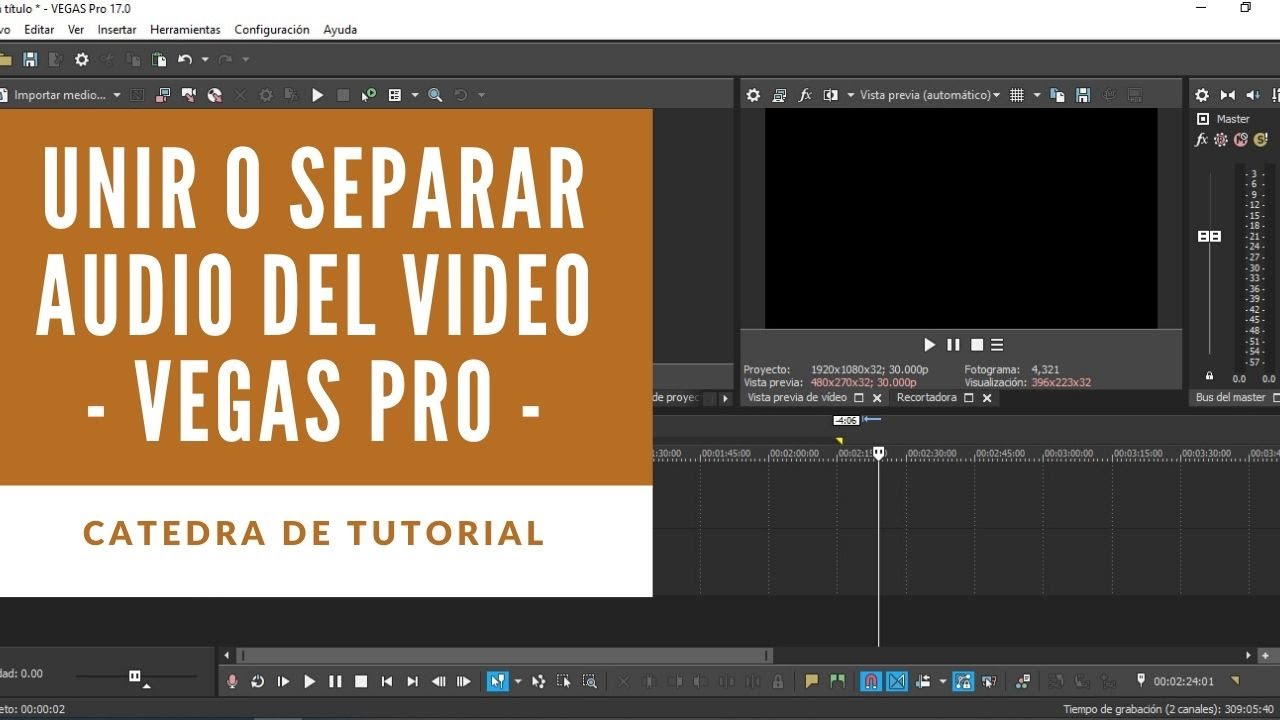Stop video in preview window

977,344
